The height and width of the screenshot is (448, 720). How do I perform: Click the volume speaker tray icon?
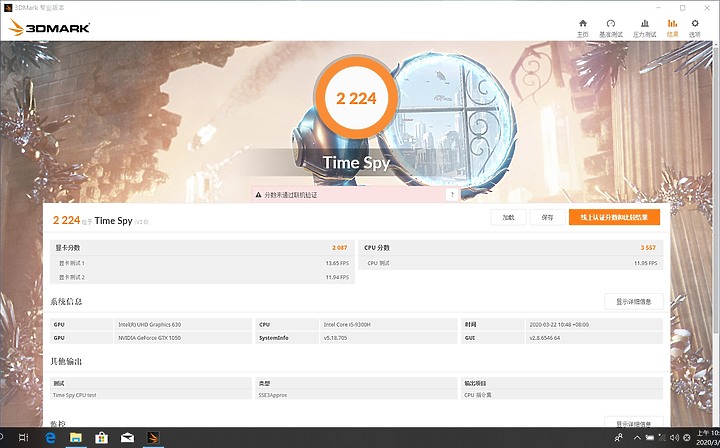(674, 438)
